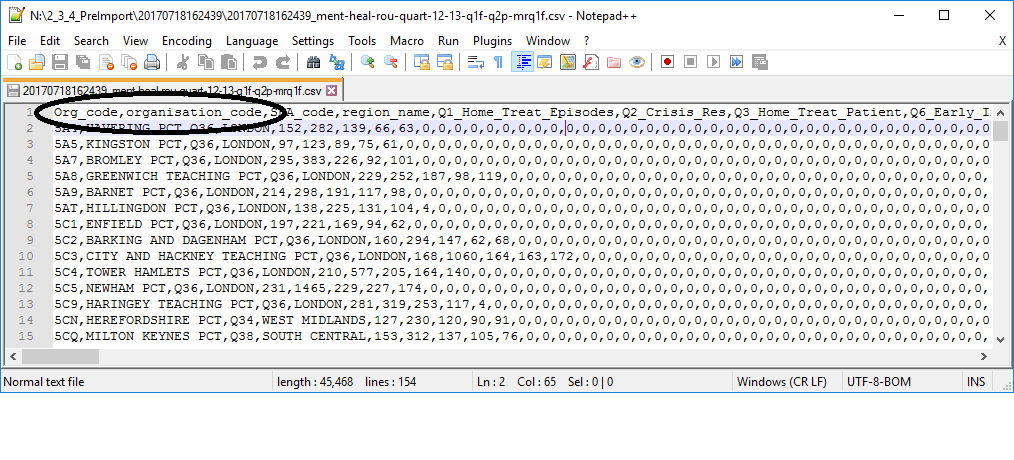
Task: Open the Language menu
Action: (252, 41)
